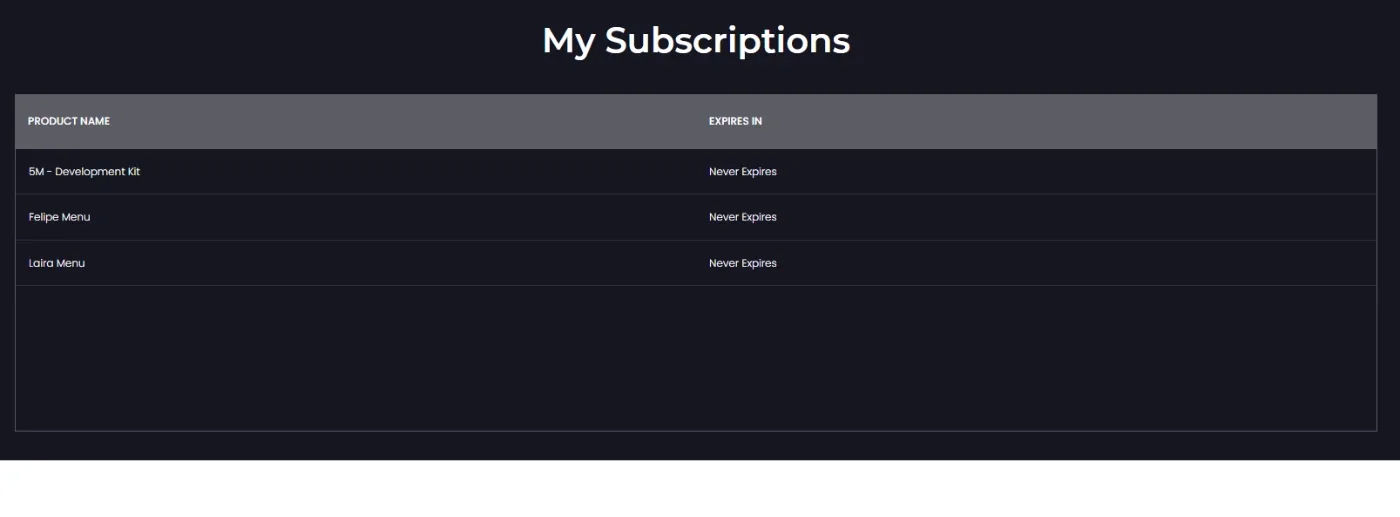The width and height of the screenshot is (1400, 517).
Task: Click the My Subscriptions page heading
Action: click(x=696, y=41)
